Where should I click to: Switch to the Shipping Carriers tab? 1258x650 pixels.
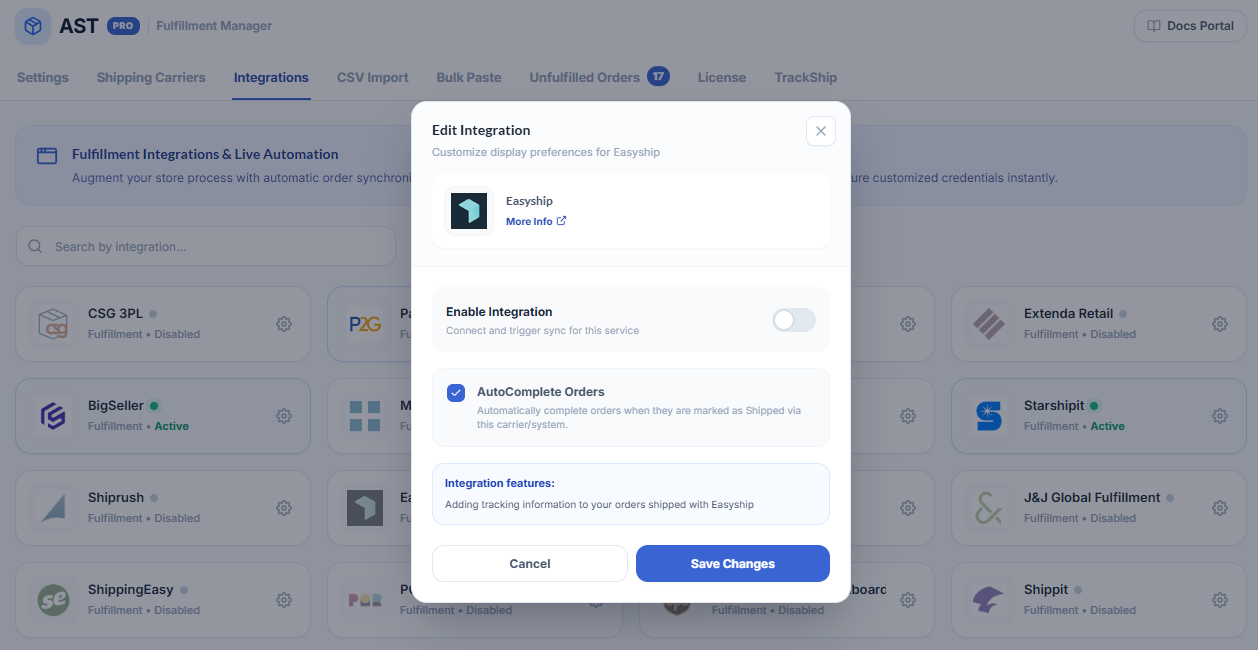(151, 77)
